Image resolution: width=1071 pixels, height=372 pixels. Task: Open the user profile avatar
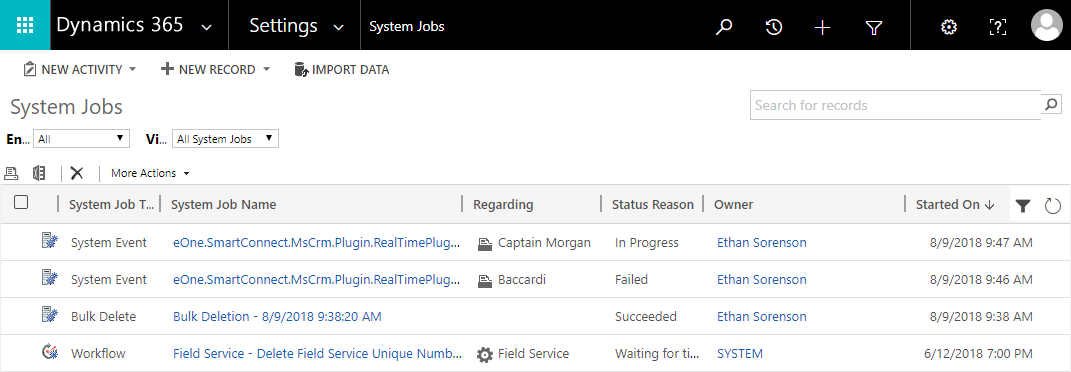tap(1046, 25)
